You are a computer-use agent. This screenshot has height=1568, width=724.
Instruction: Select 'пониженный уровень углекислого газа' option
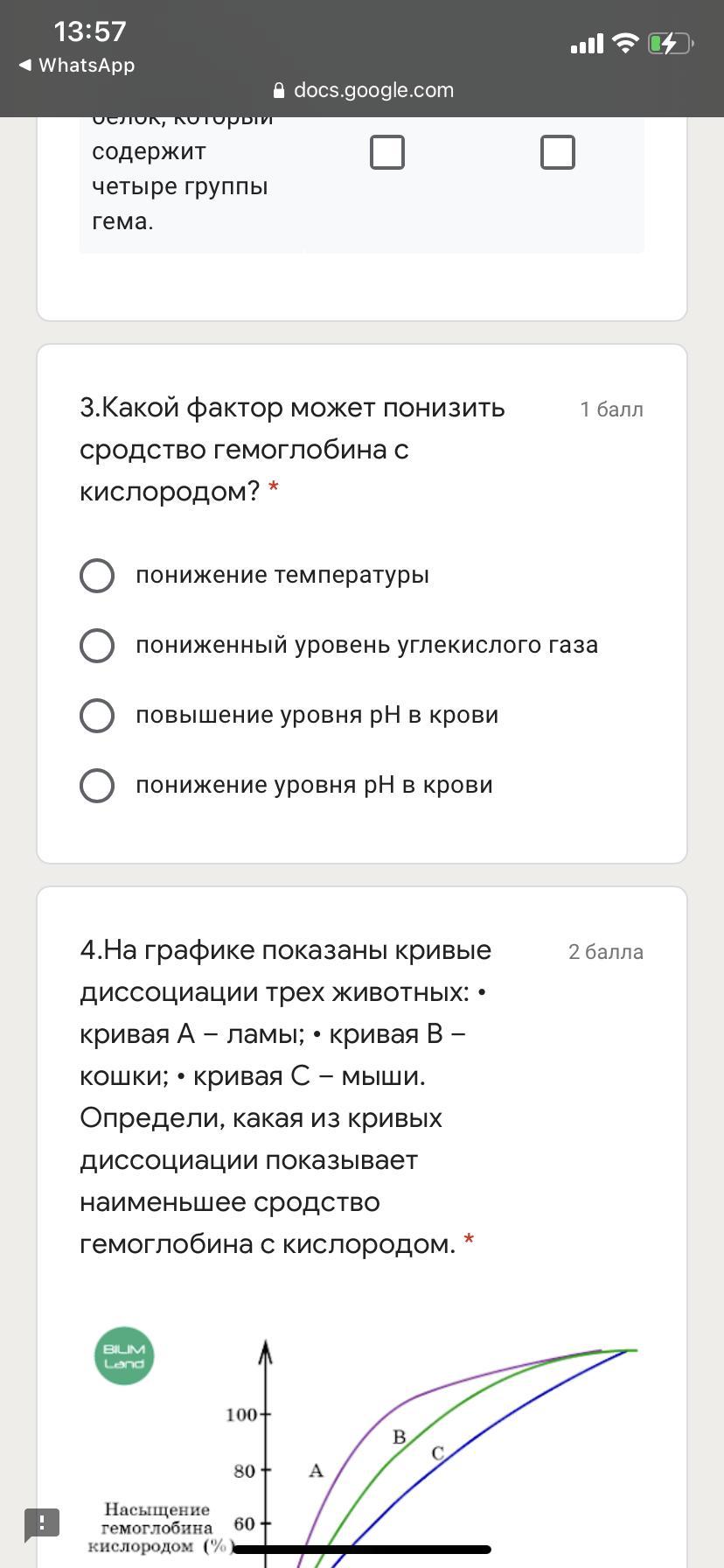[97, 646]
